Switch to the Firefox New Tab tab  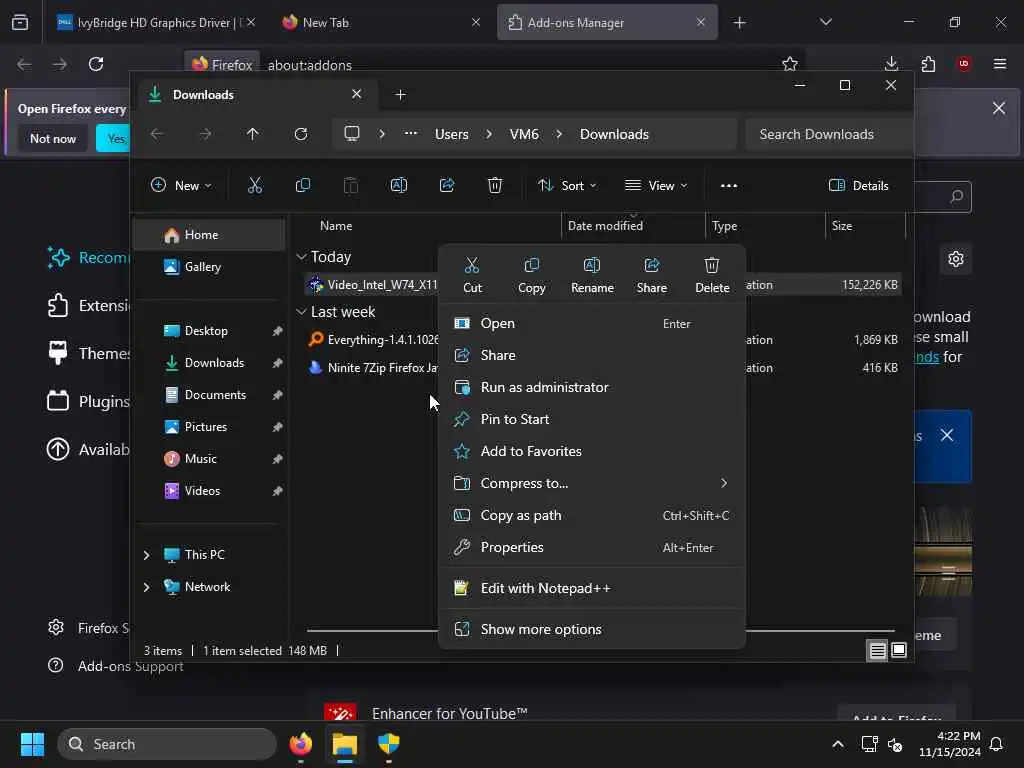click(381, 22)
